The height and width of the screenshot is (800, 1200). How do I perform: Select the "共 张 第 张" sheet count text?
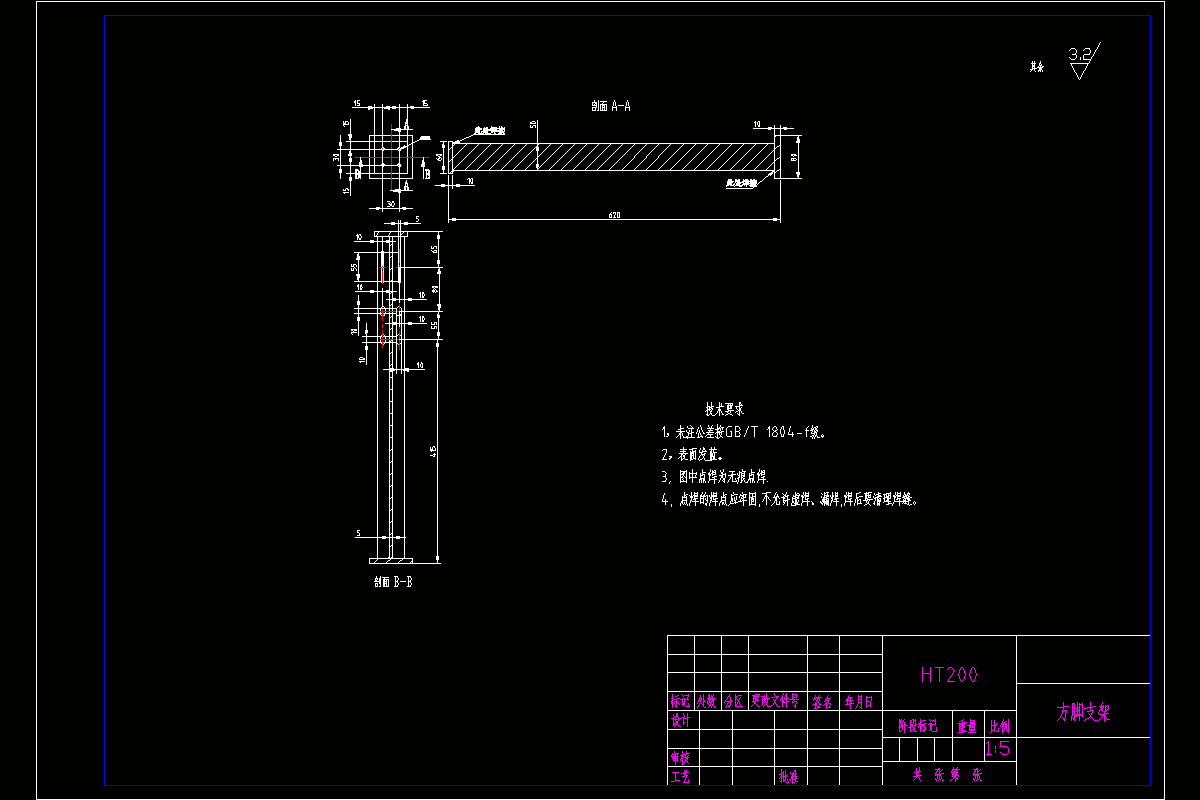tap(949, 775)
